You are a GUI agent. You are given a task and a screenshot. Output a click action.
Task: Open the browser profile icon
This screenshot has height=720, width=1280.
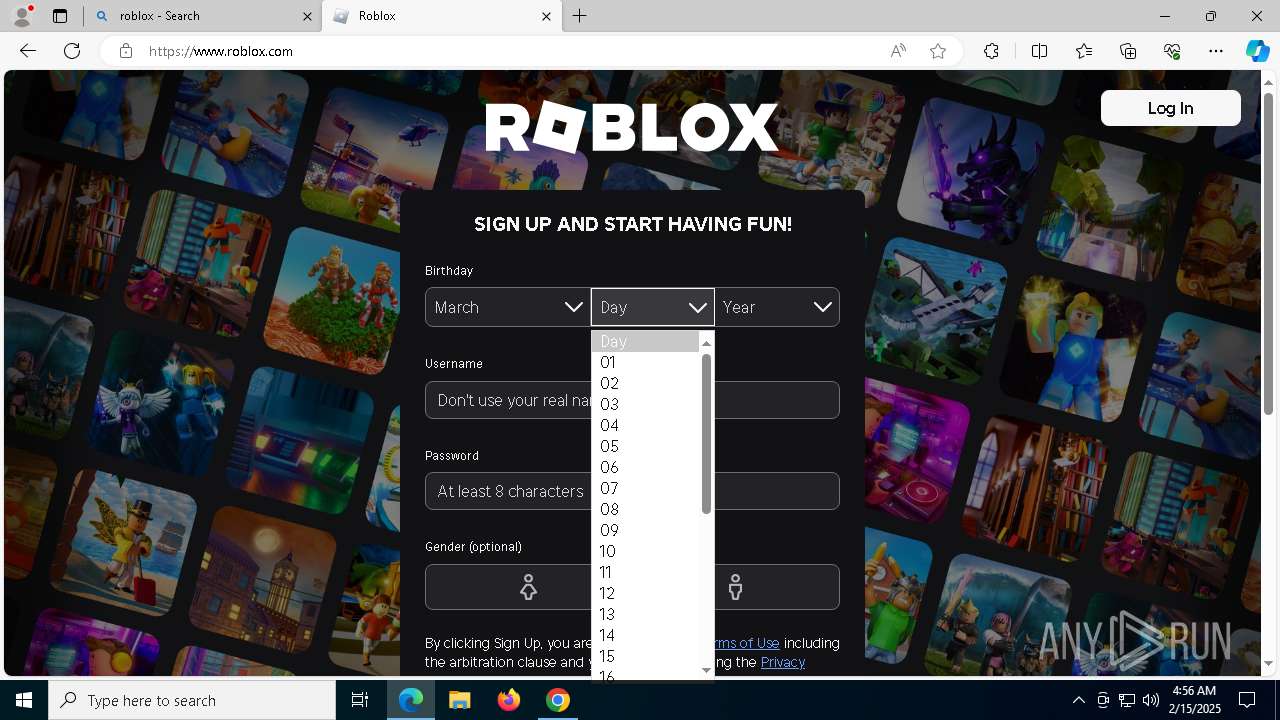tap(22, 16)
